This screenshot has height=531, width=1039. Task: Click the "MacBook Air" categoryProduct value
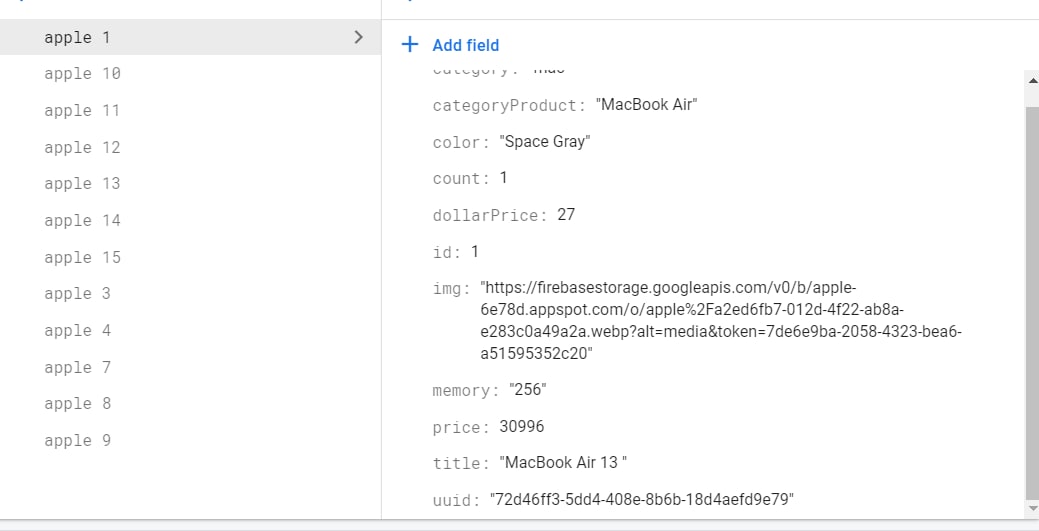[646, 105]
